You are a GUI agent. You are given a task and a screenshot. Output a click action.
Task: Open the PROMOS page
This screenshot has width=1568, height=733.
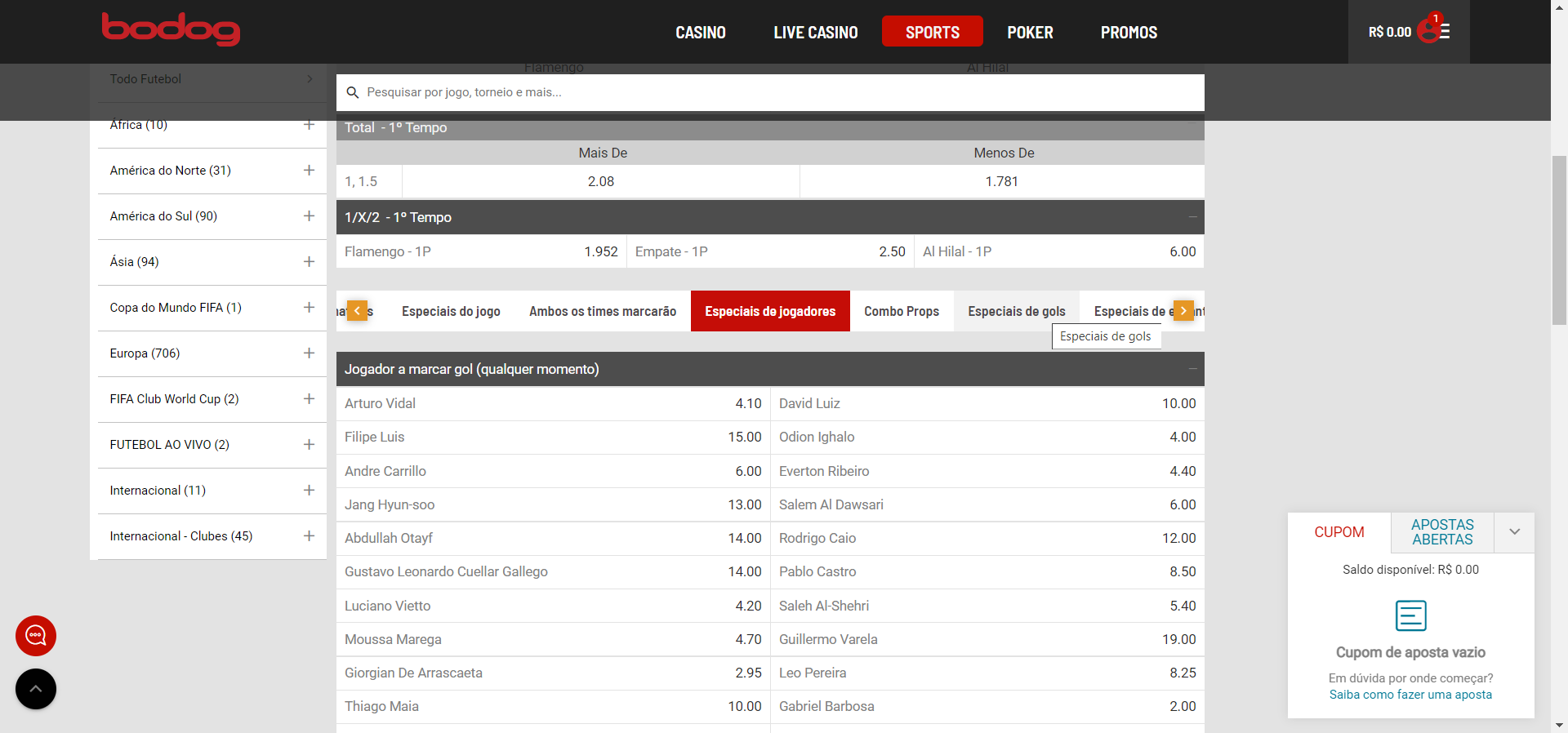[1129, 33]
